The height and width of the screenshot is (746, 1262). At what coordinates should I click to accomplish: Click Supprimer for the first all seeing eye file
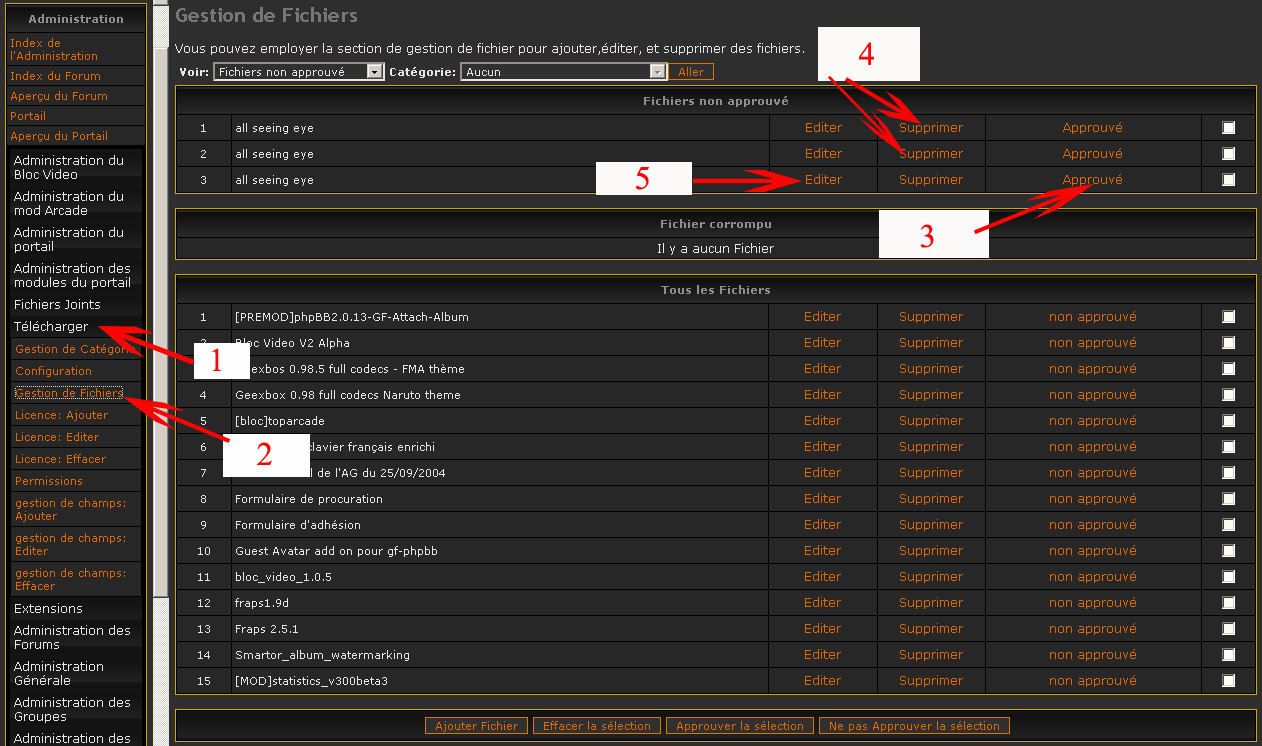click(x=930, y=128)
